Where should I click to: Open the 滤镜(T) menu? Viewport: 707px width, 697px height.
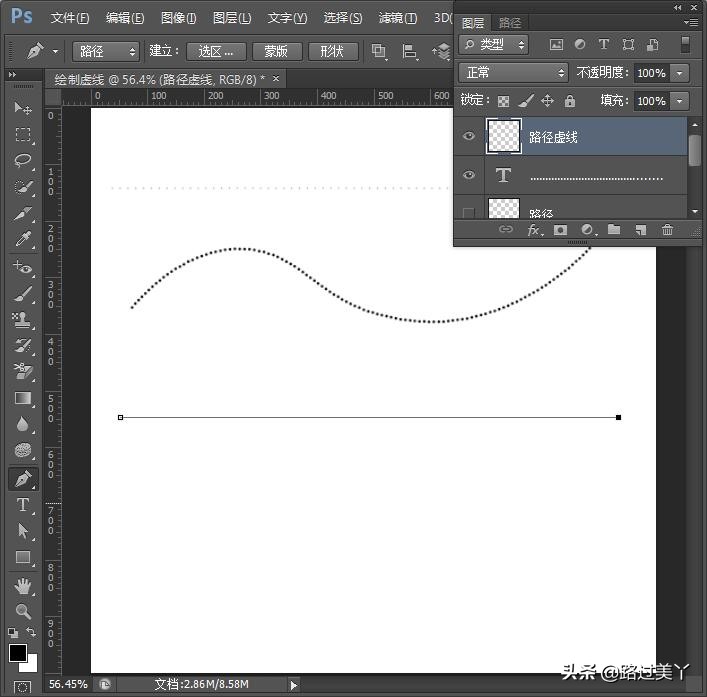[398, 18]
